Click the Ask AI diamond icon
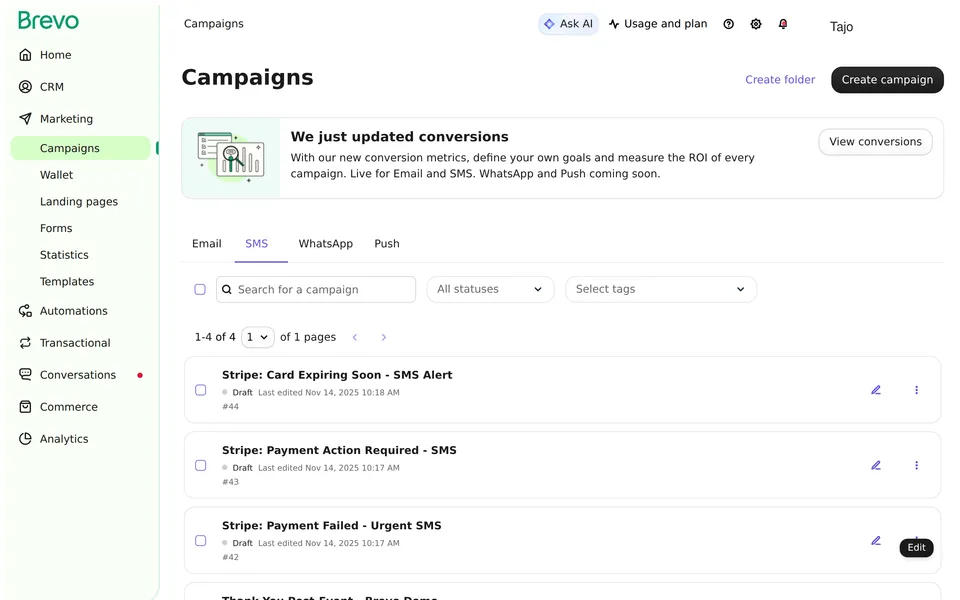The height and width of the screenshot is (600, 960). (x=549, y=24)
